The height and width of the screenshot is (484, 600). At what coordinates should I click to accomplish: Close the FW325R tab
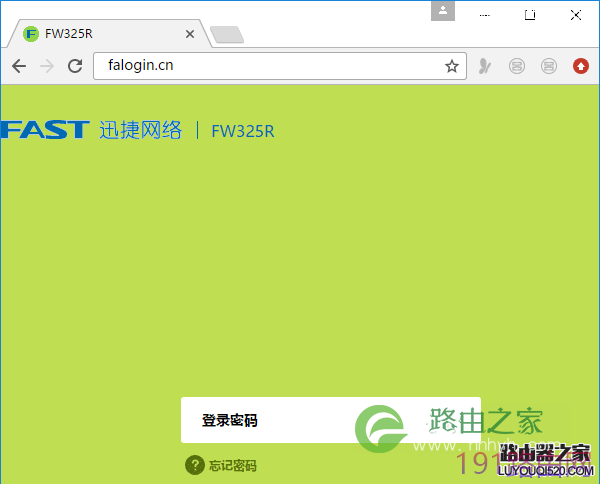click(190, 34)
